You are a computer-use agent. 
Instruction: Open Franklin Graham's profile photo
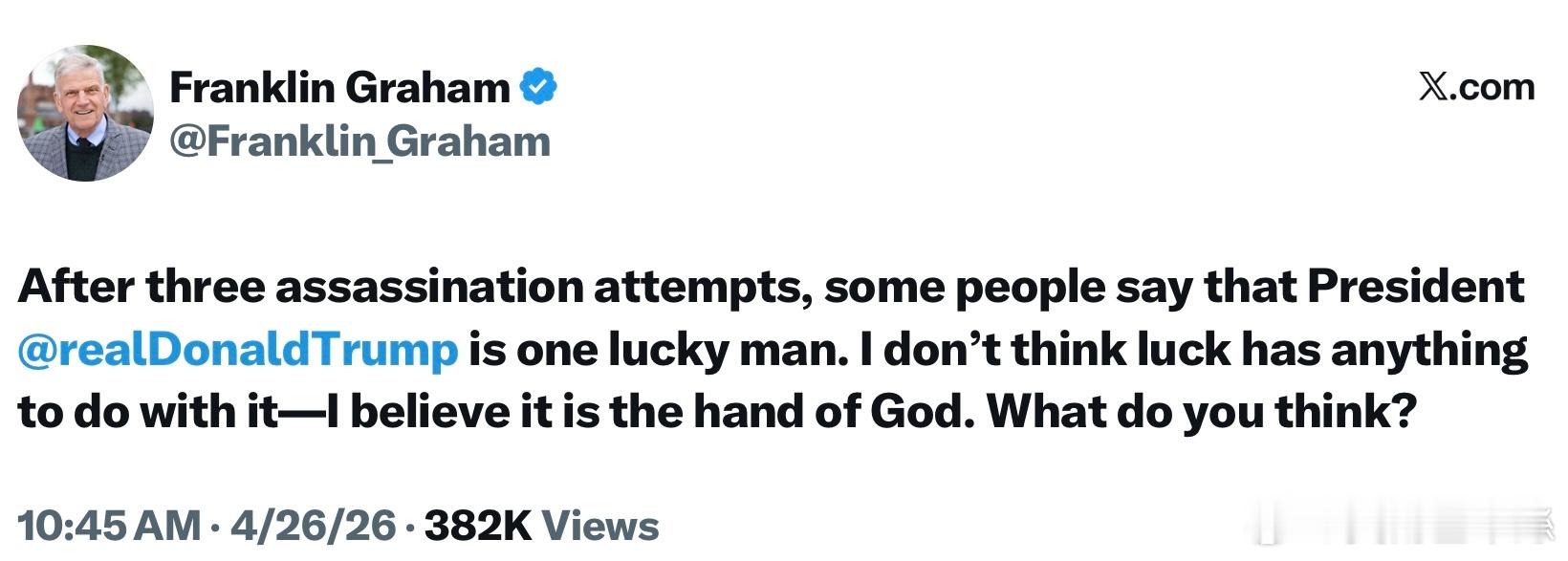[85, 113]
